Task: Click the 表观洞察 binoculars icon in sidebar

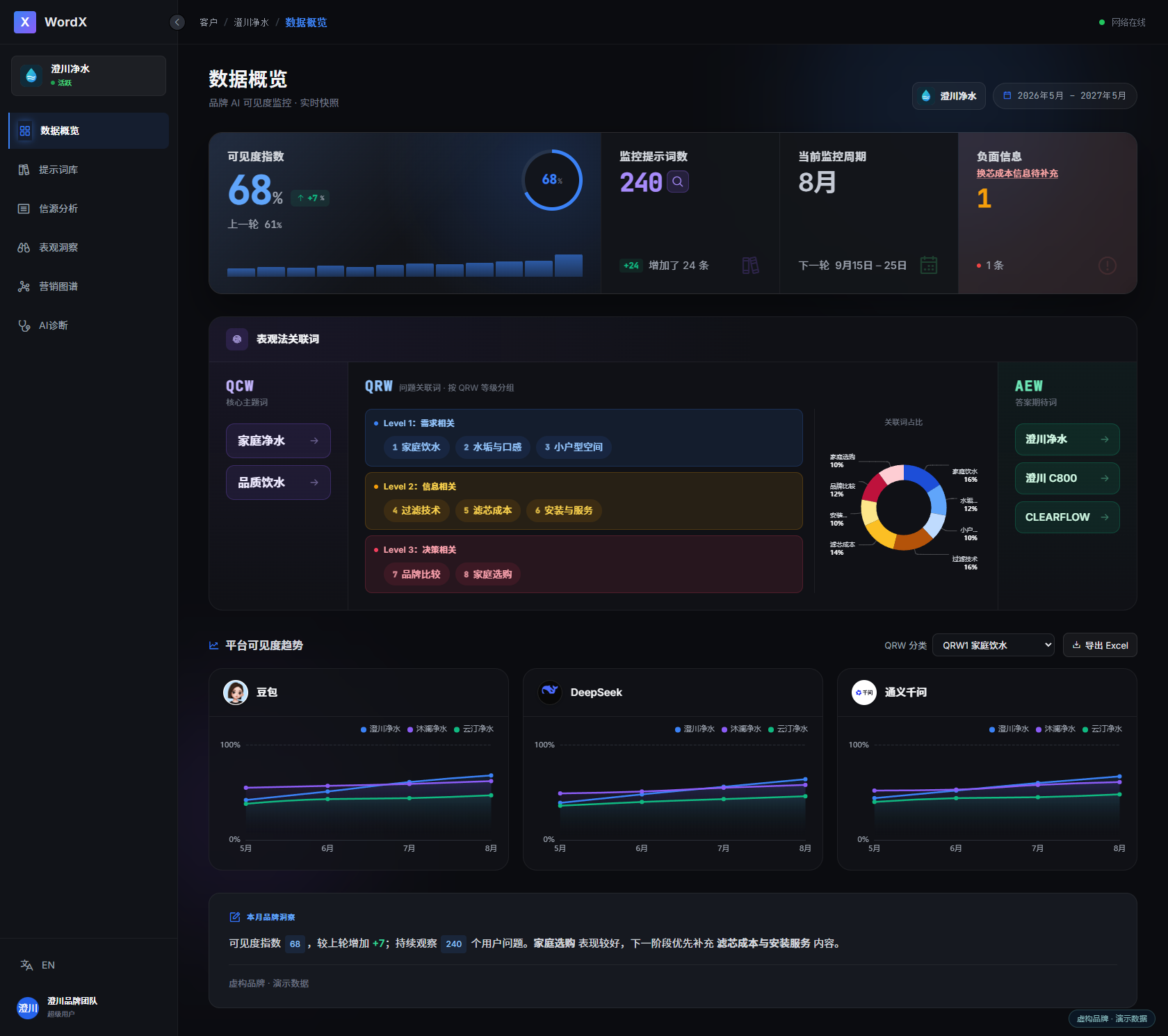Action: (24, 248)
